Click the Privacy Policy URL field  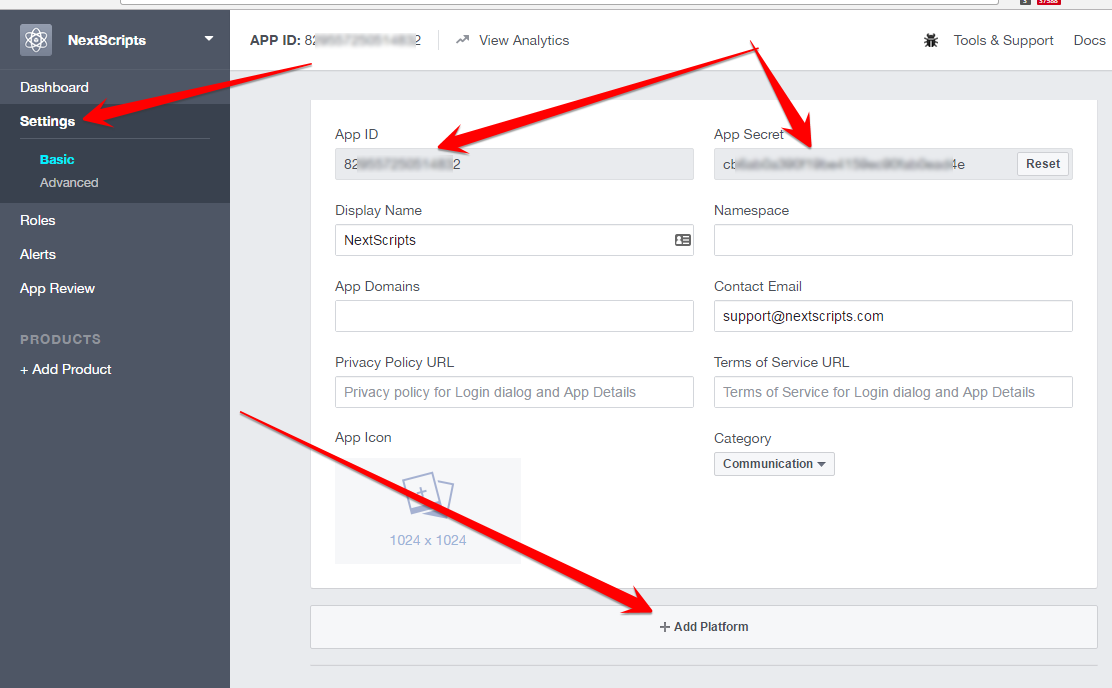coord(514,392)
